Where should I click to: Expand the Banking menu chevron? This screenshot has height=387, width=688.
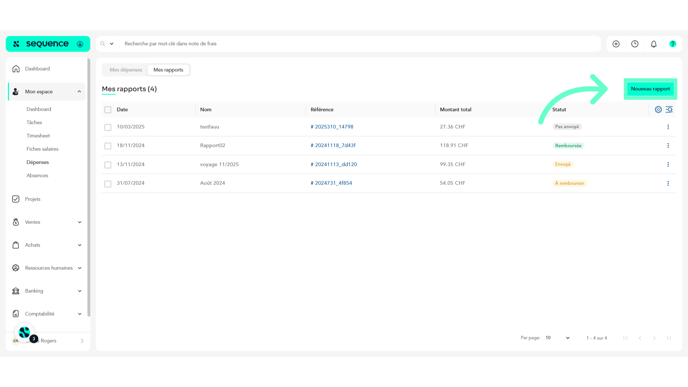[x=79, y=291]
